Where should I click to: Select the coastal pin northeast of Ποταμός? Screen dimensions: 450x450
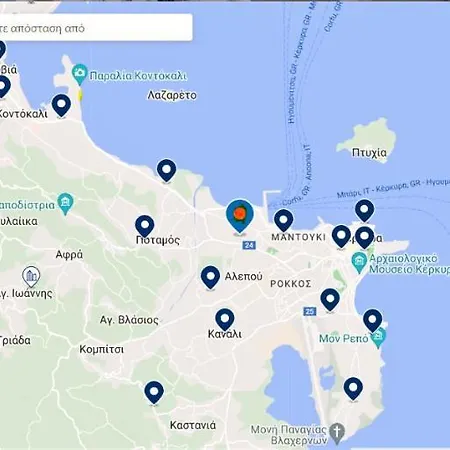coord(166,171)
